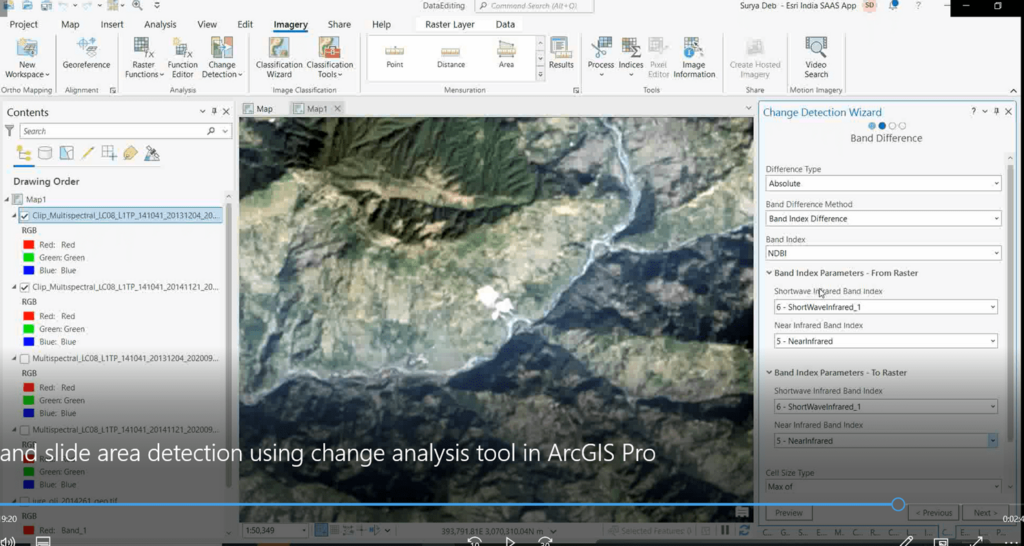Launch Video Search

coord(816,59)
